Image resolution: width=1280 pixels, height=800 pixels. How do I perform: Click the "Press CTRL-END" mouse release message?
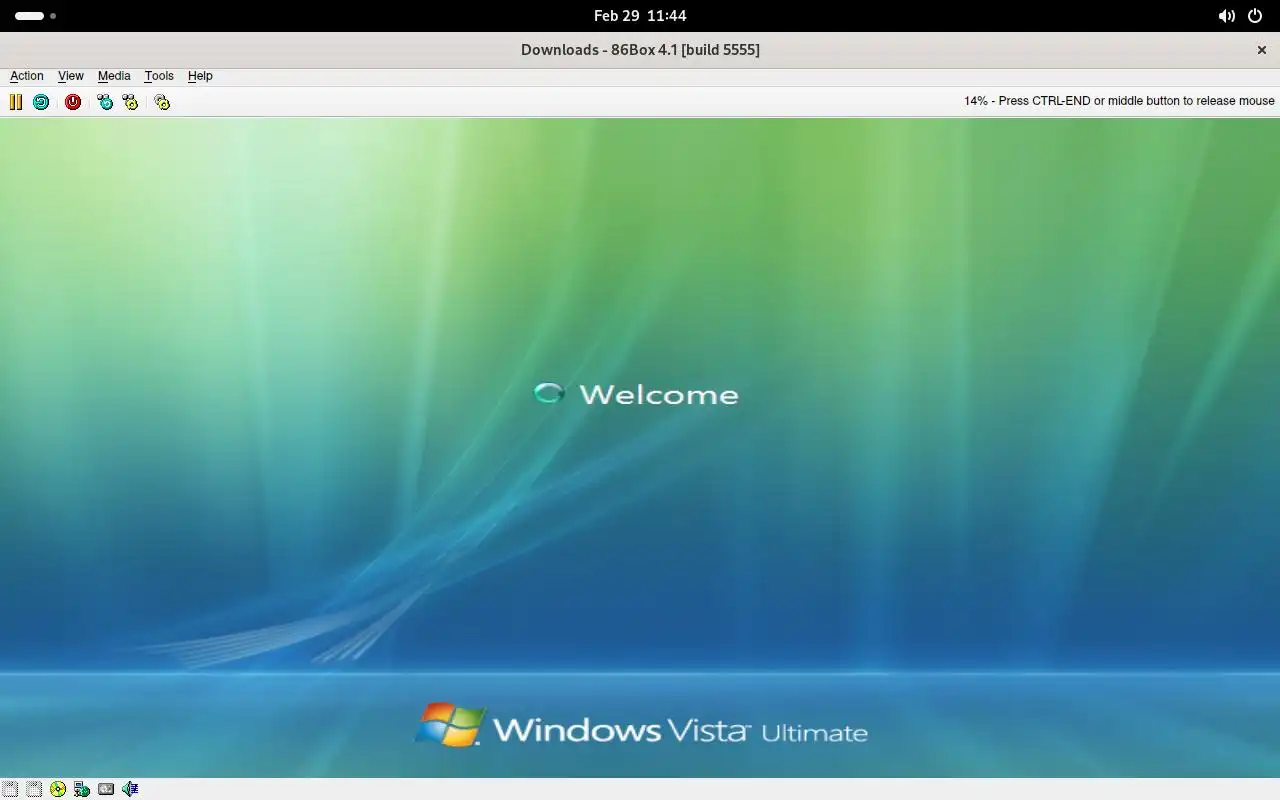(1135, 101)
